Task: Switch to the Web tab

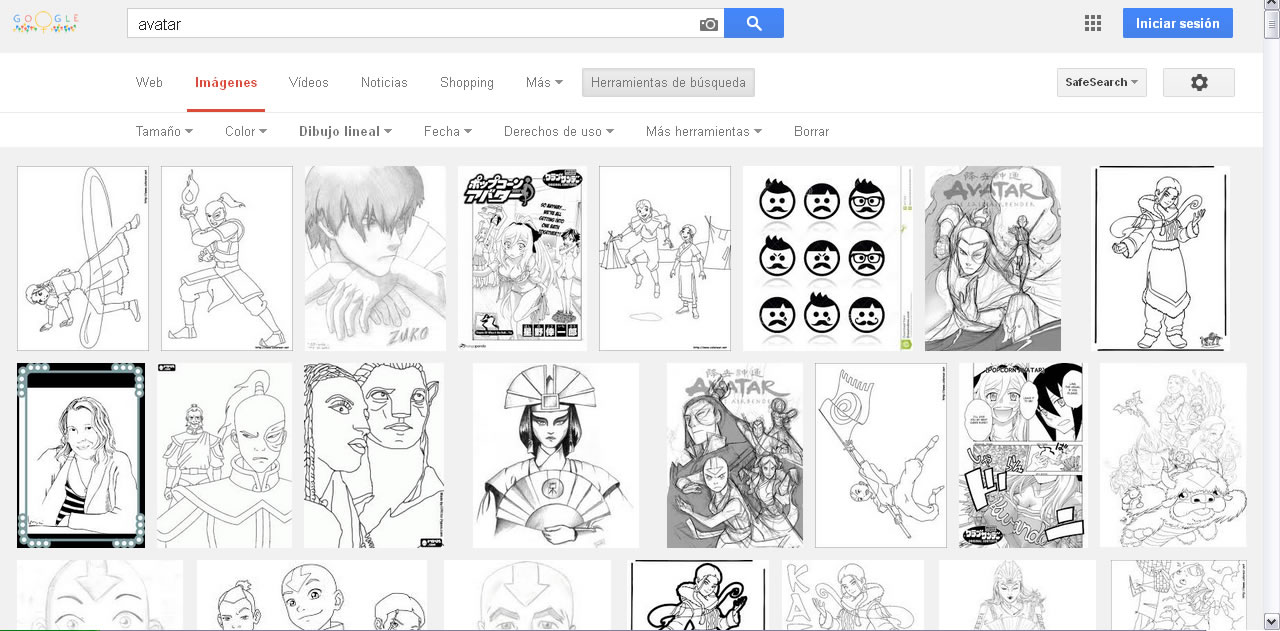Action: [149, 83]
